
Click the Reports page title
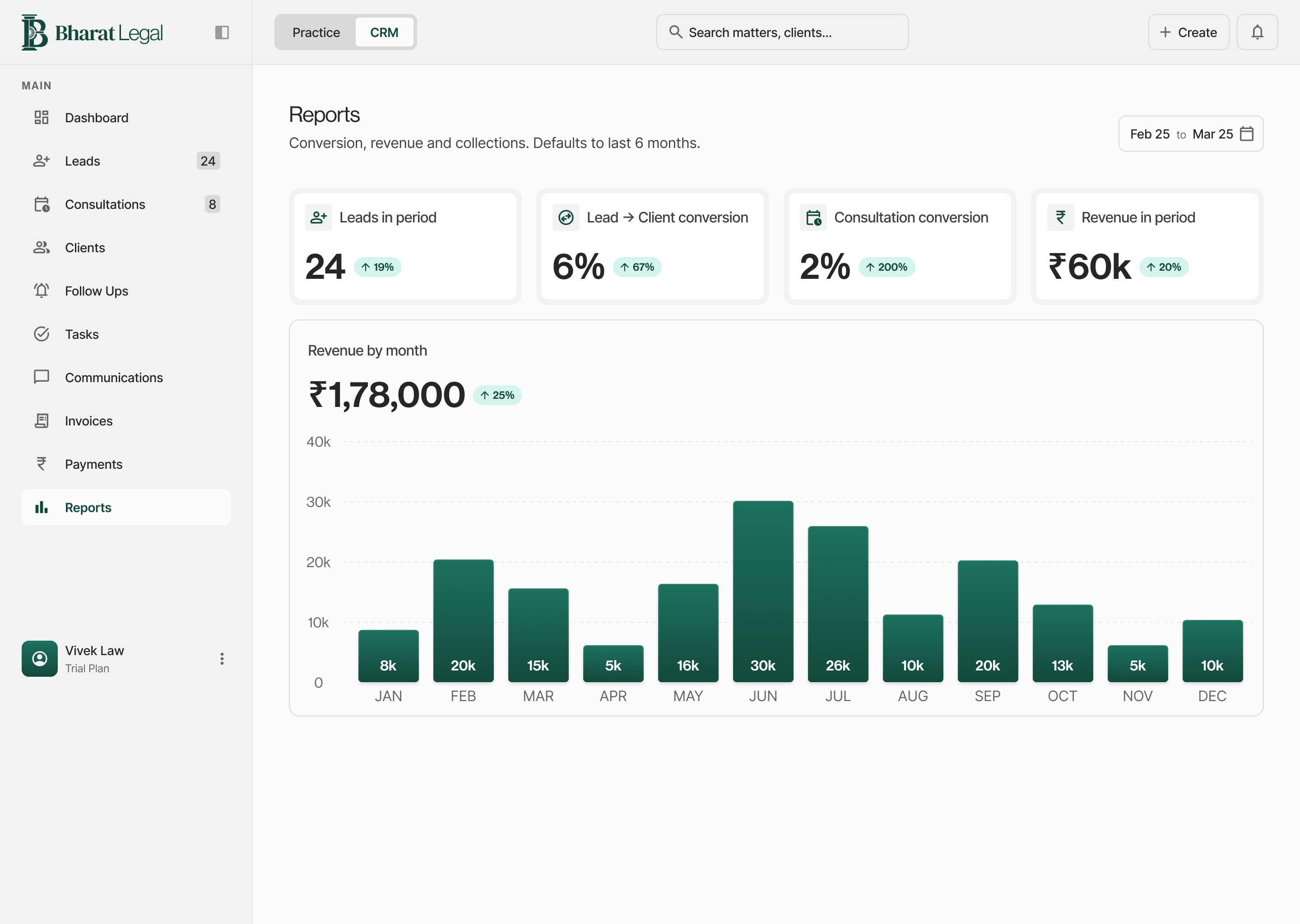325,115
